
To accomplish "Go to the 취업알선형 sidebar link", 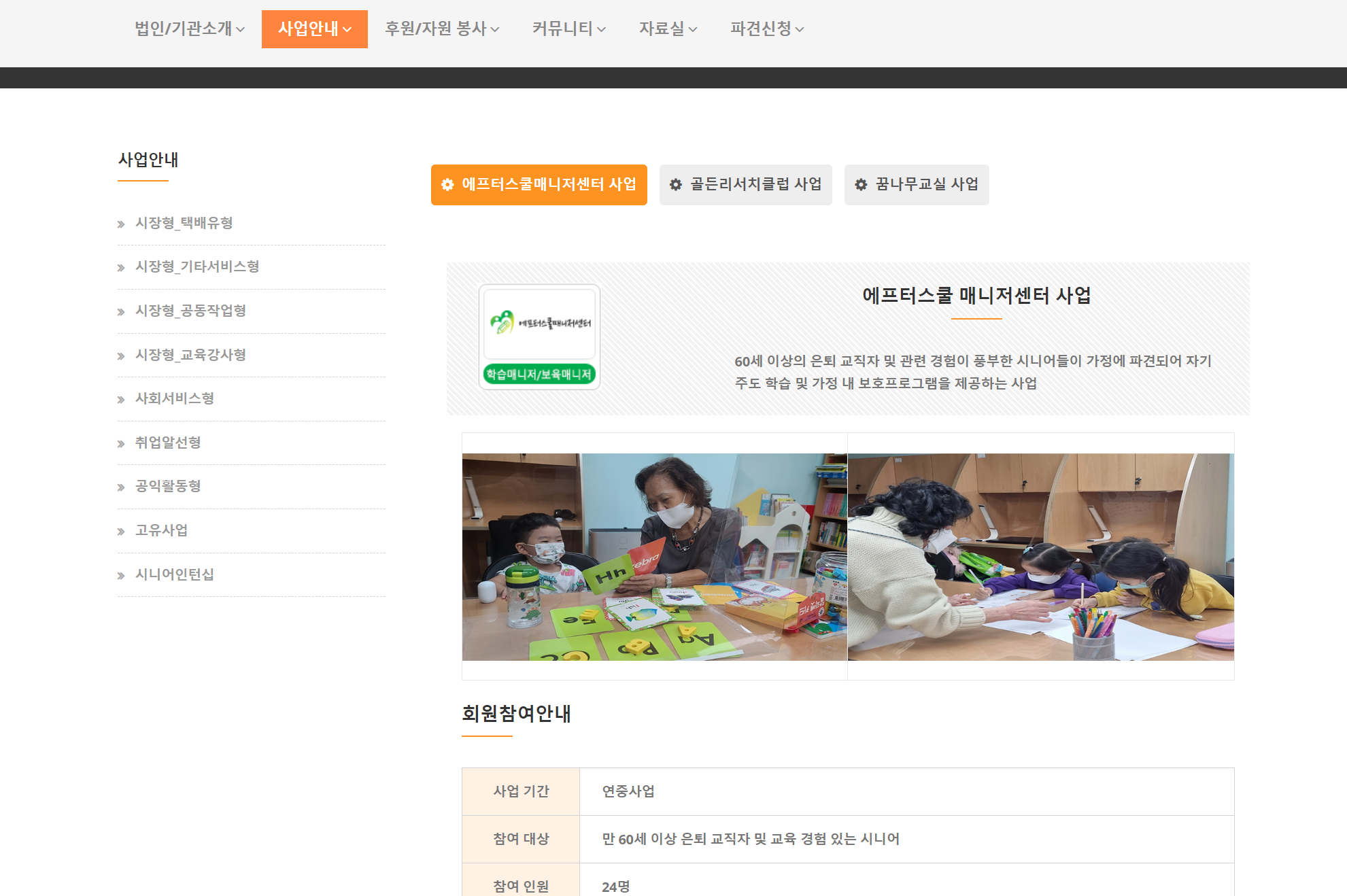I will (168, 443).
